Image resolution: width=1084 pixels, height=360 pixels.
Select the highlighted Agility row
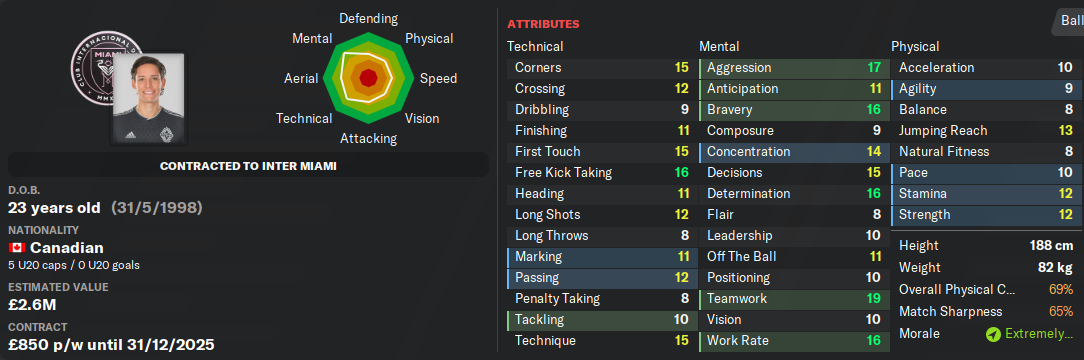tap(984, 88)
